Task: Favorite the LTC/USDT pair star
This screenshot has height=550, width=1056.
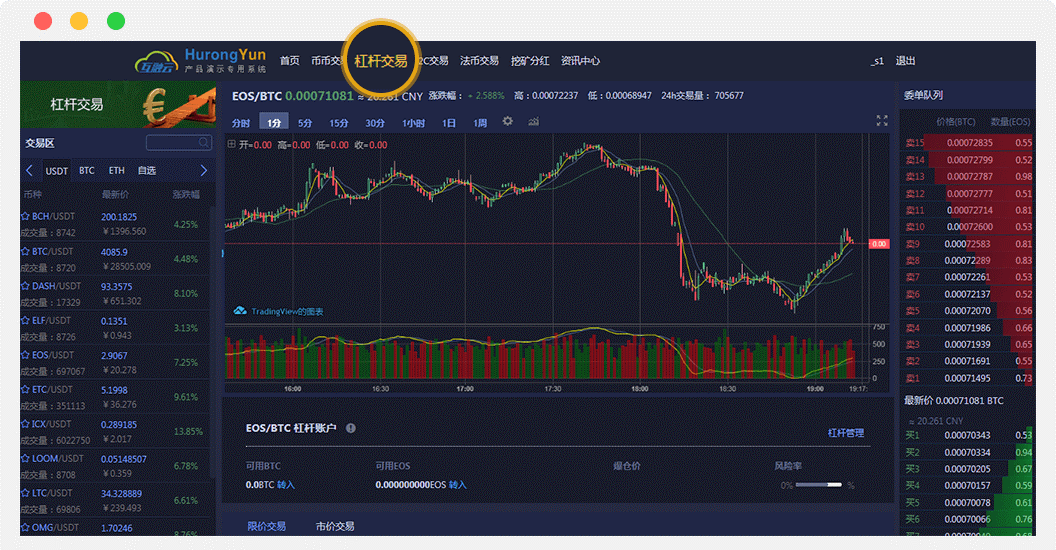Action: point(25,493)
